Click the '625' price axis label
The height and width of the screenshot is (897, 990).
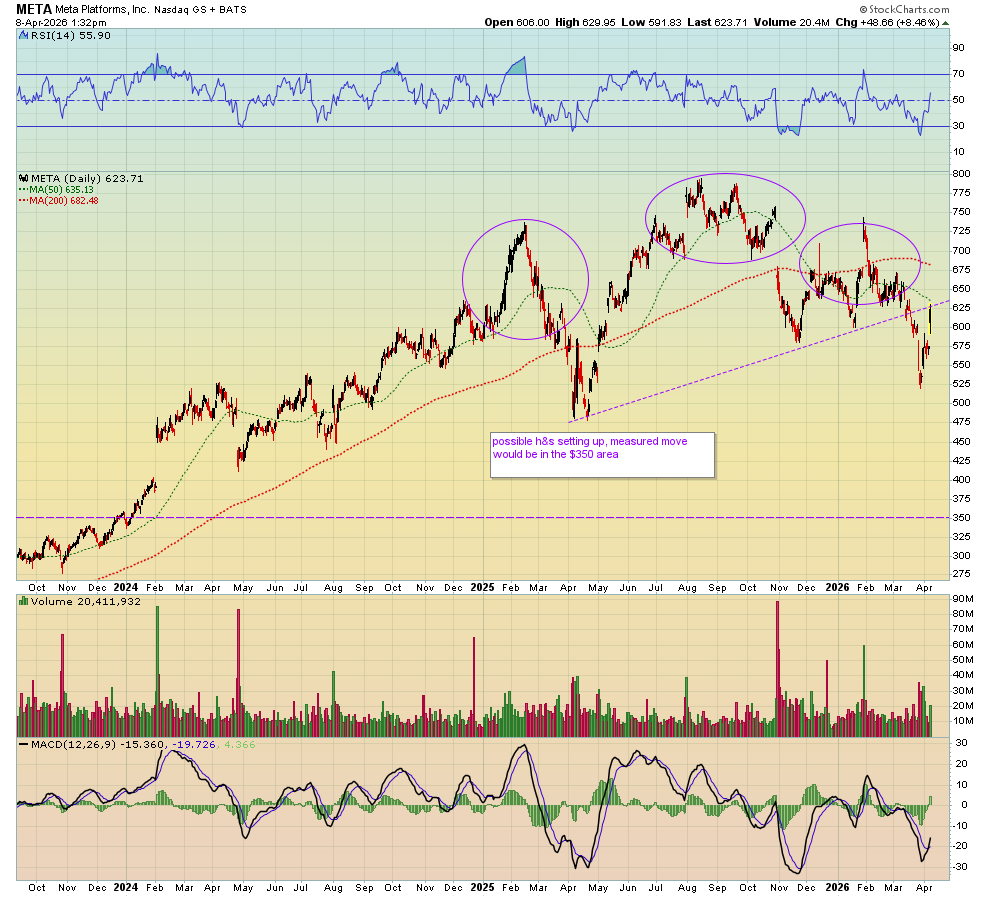(961, 307)
